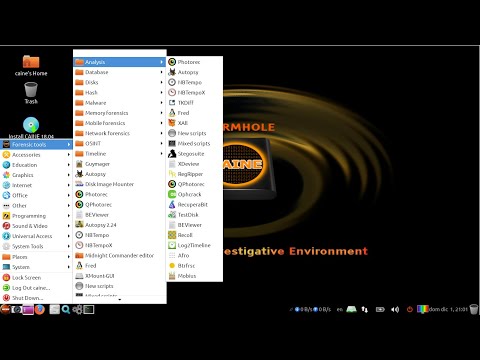This screenshot has width=480, height=360.
Task: Click the red main menu button in taskbar
Action: click(x=5, y=310)
